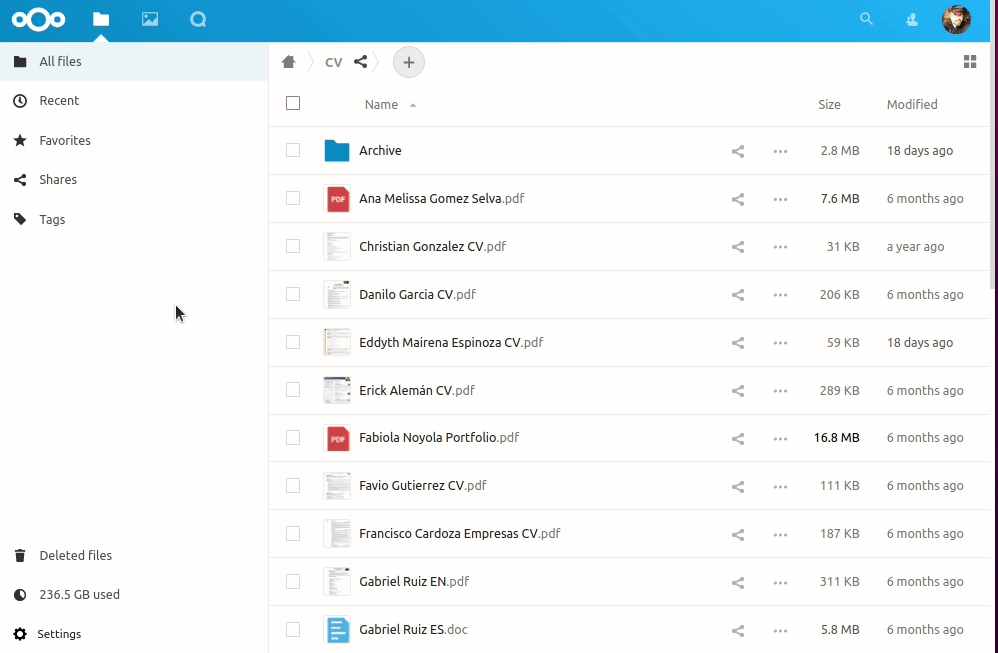Check the select-all files checkbox
This screenshot has height=653, width=998.
coord(293,103)
